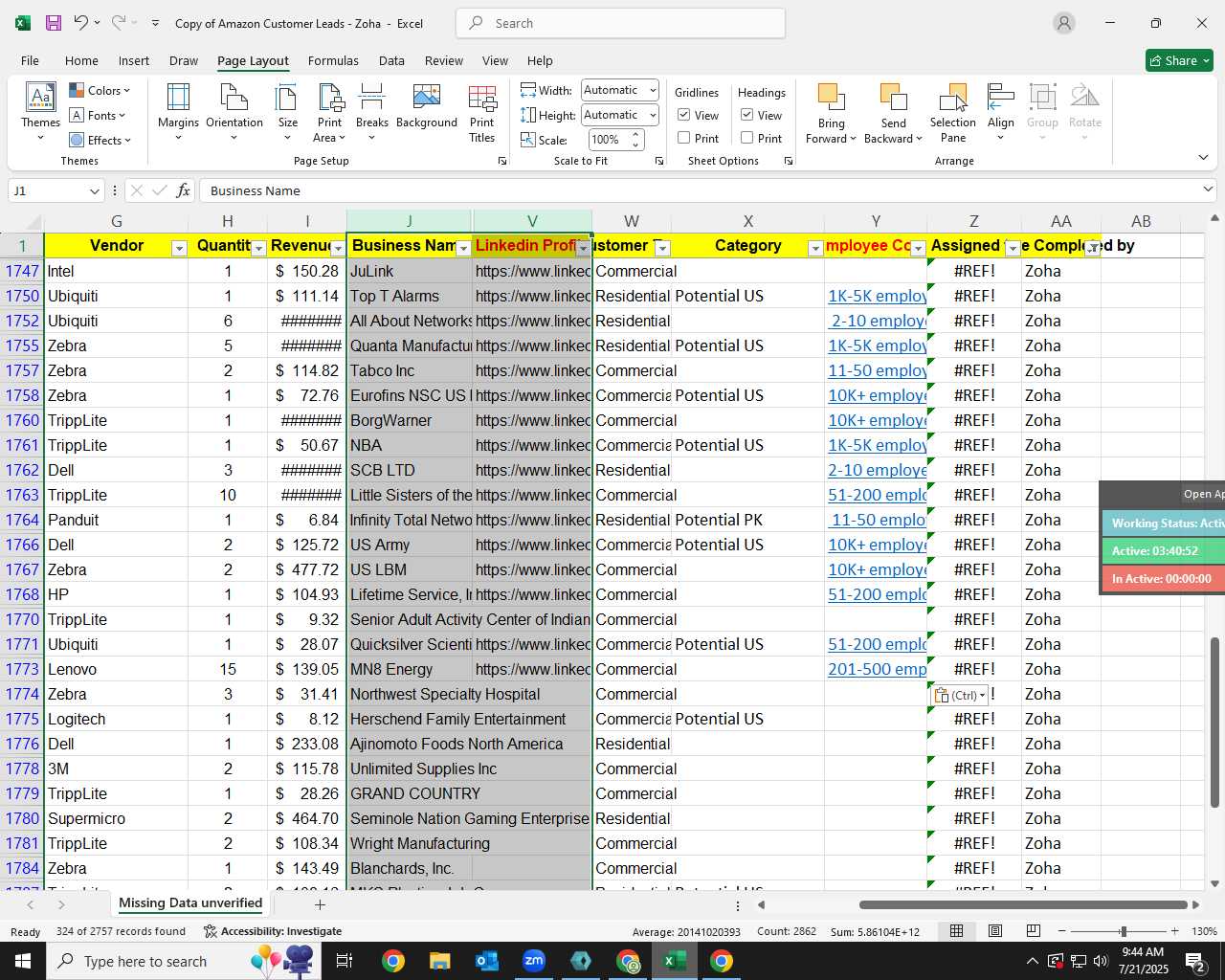Toggle Gridlines Print checkbox
The height and width of the screenshot is (980, 1225).
(x=684, y=138)
